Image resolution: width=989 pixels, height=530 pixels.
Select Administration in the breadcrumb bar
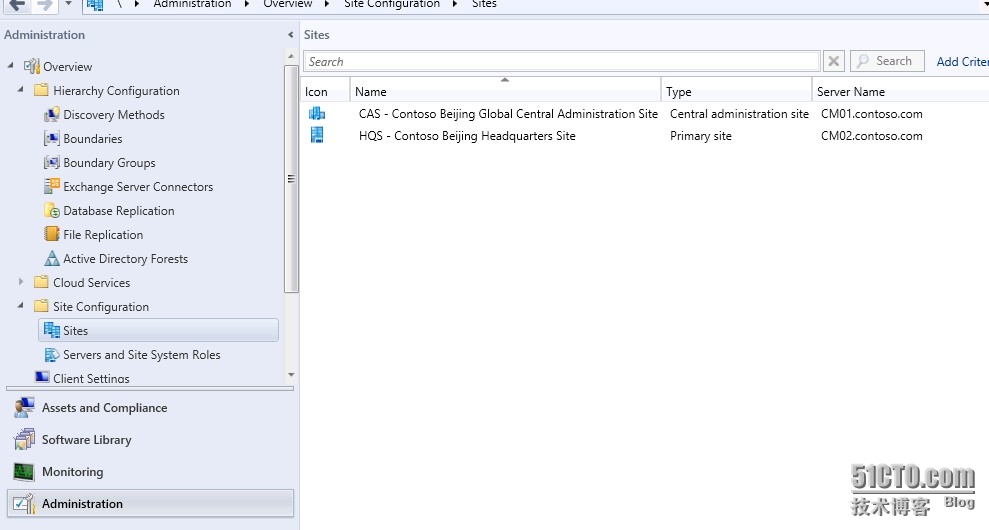point(192,4)
